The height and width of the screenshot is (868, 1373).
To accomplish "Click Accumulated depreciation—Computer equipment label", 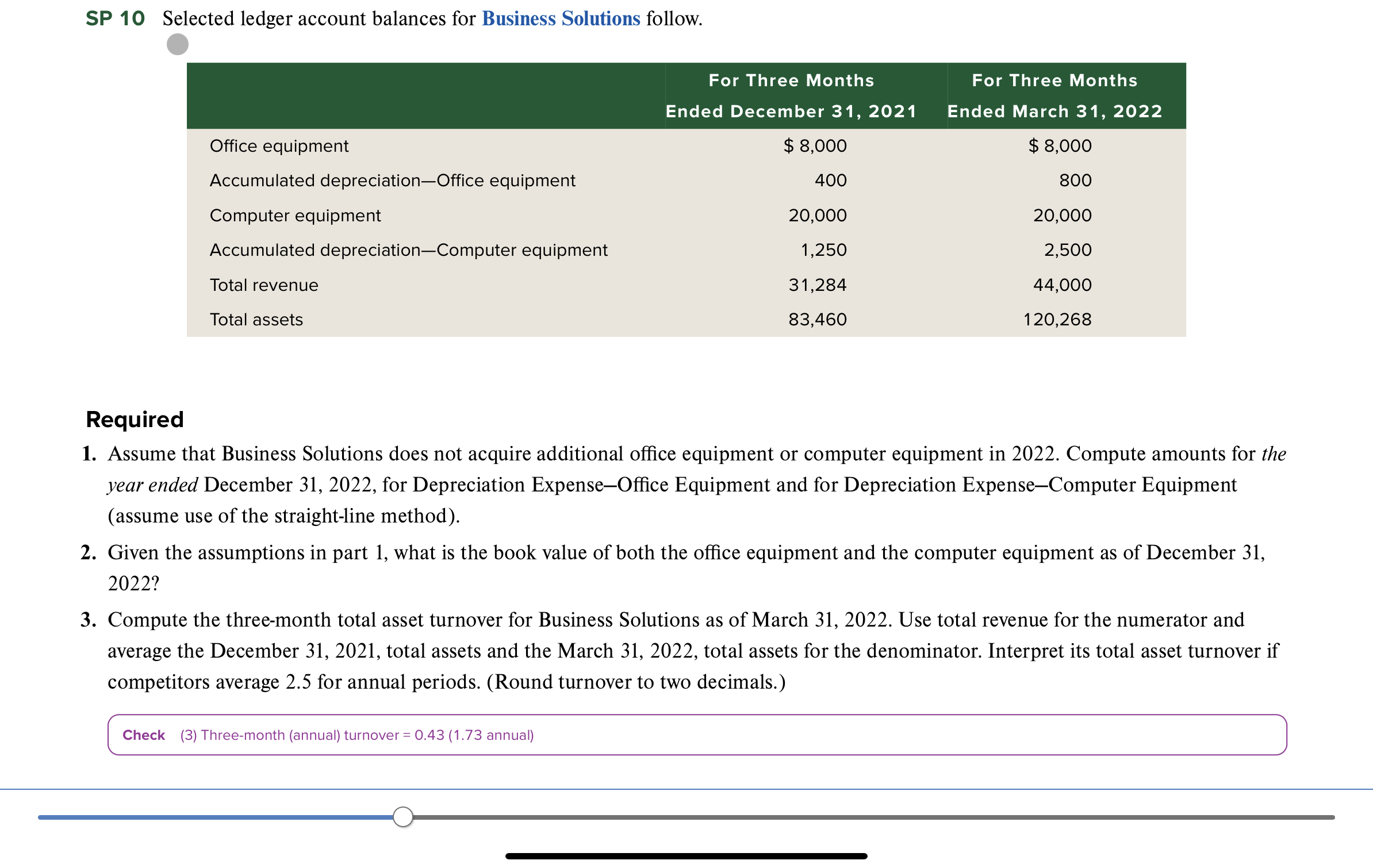I will pyautogui.click(x=408, y=250).
